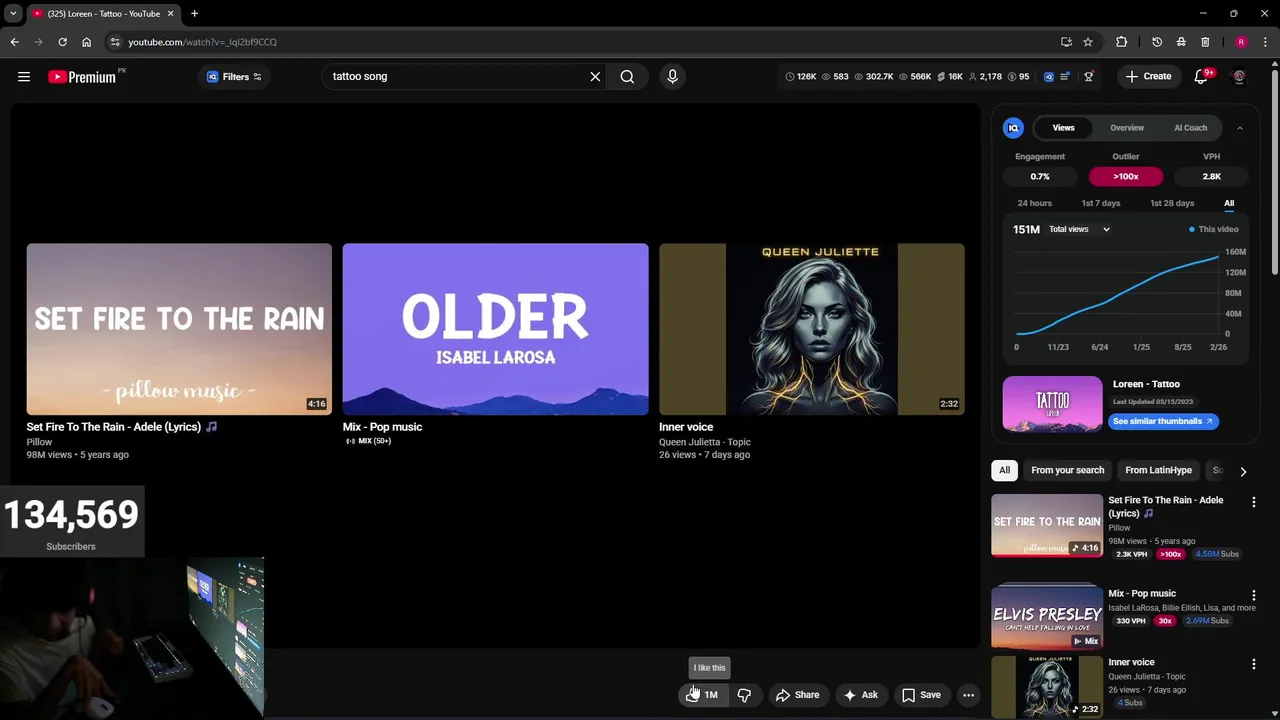This screenshot has width=1280, height=720.
Task: Switch to the Views tab
Action: pos(1063,128)
